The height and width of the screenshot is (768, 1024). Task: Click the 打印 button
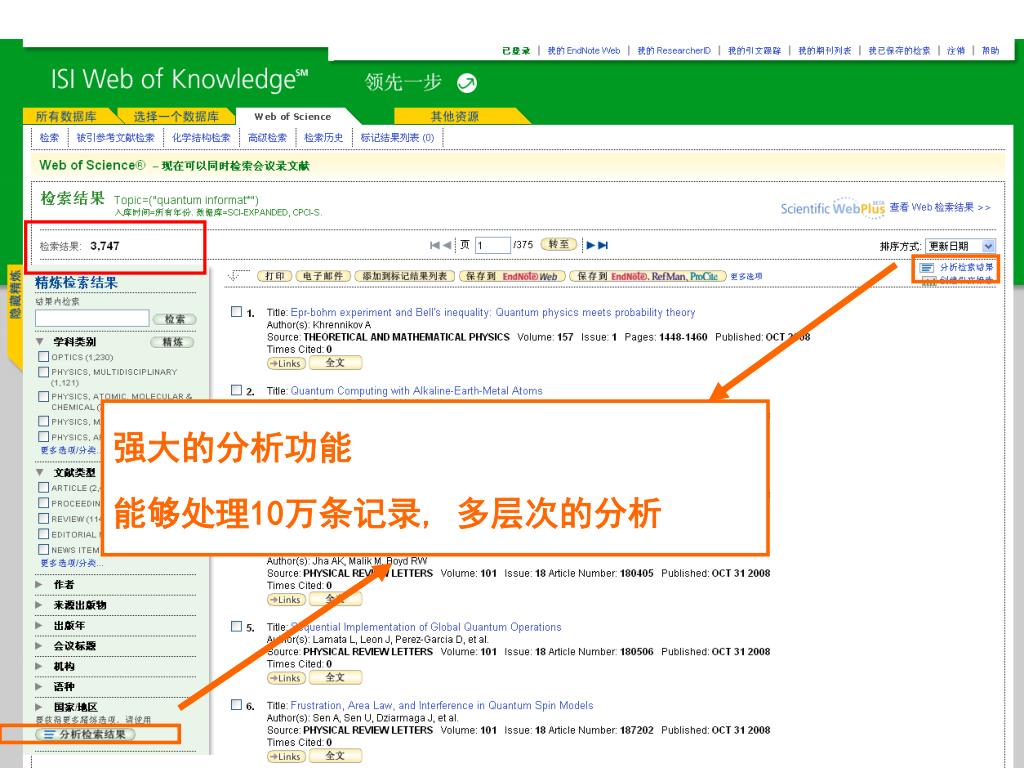274,276
